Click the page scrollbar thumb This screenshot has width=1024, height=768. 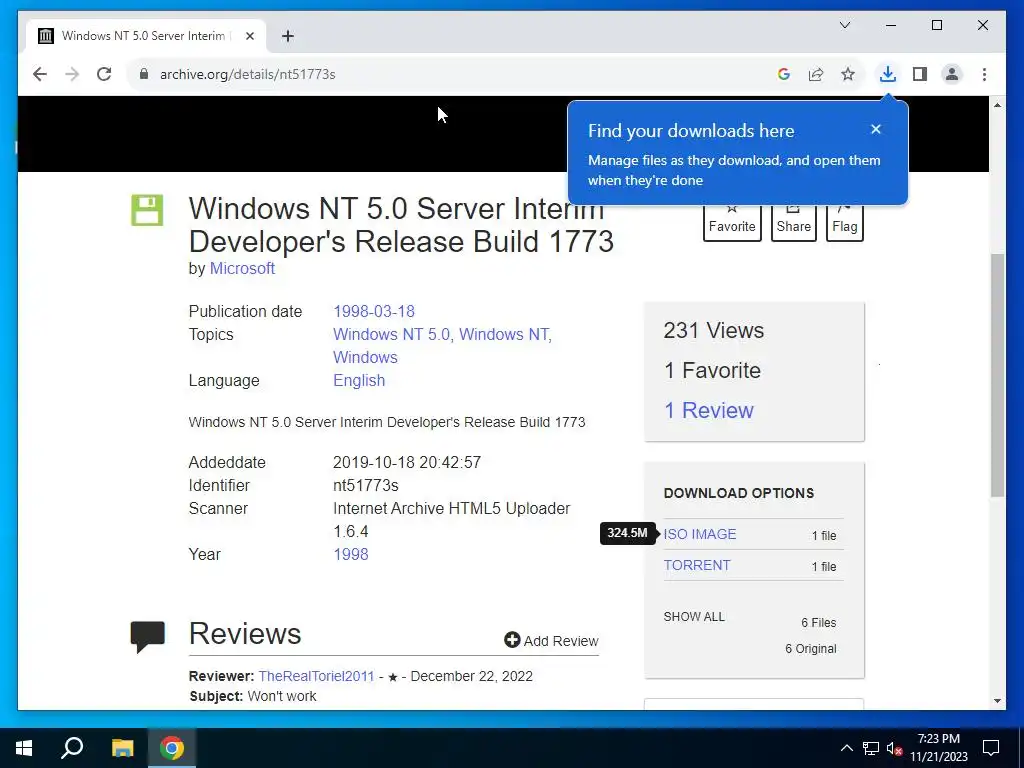(997, 375)
